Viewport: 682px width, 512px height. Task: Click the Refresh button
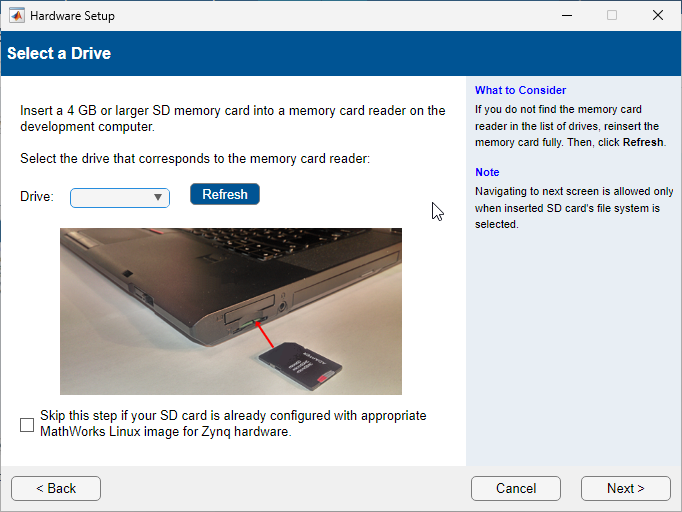(225, 194)
